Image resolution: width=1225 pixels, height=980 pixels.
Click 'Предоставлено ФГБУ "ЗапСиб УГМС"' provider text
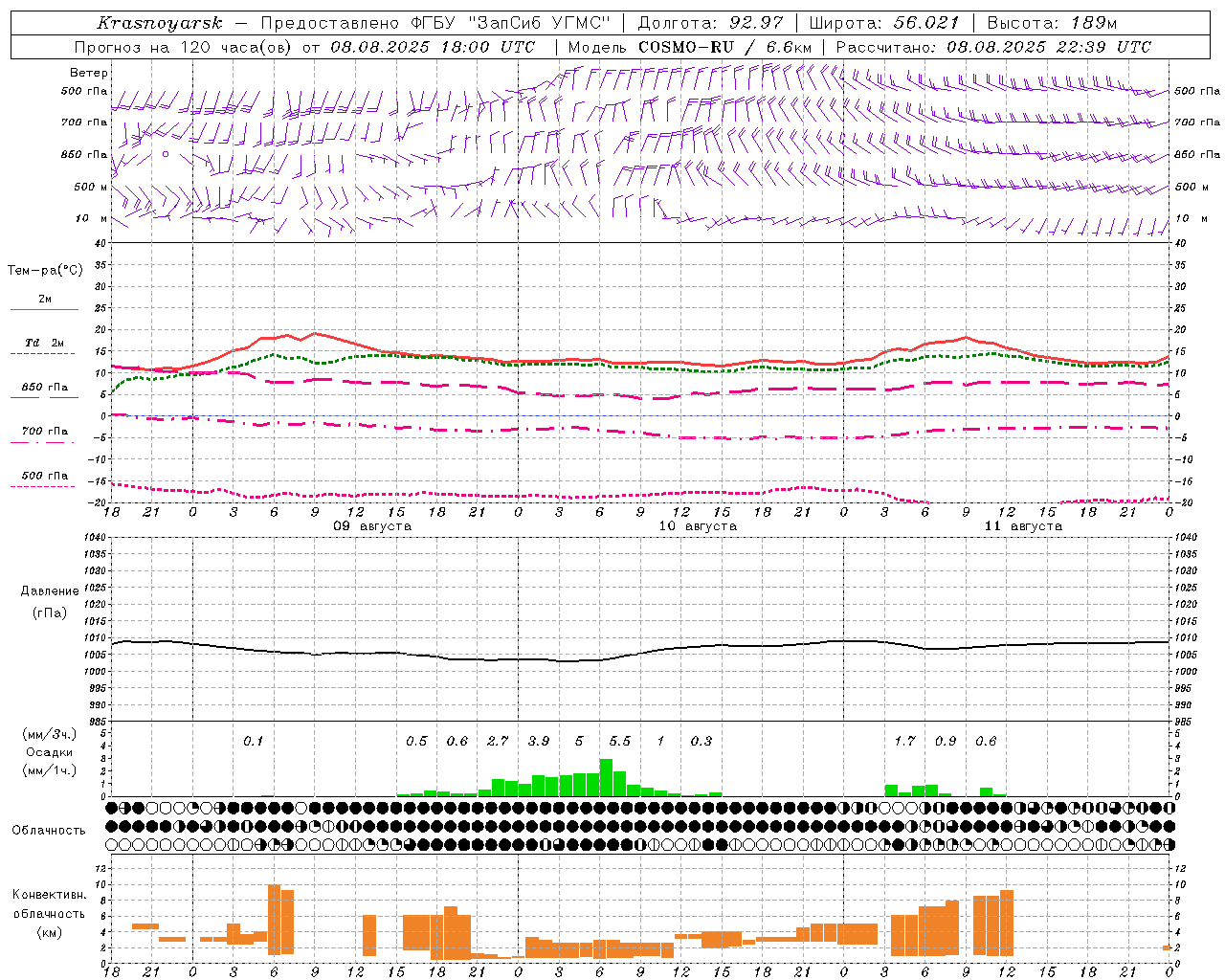[x=435, y=23]
